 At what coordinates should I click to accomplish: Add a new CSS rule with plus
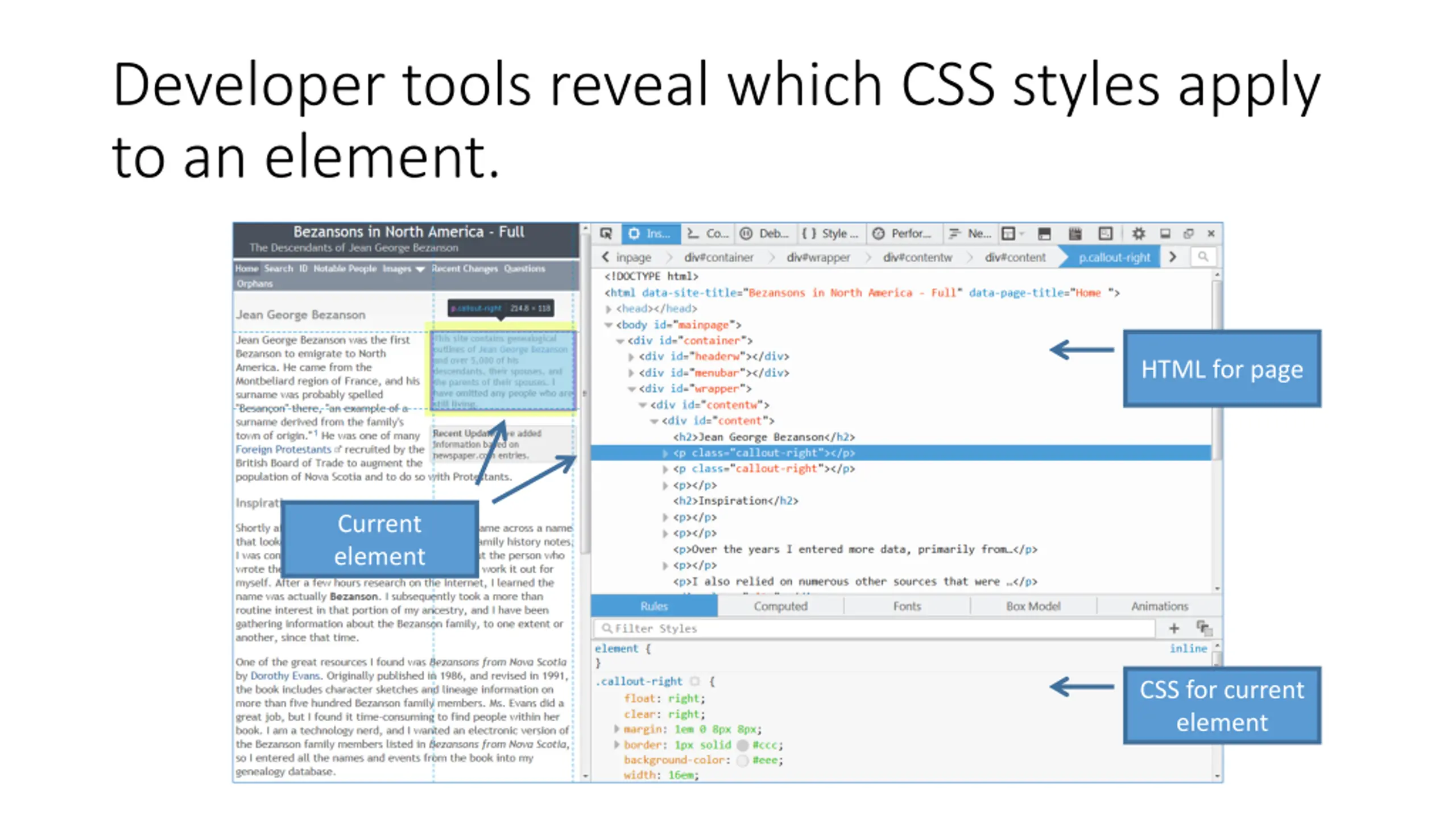point(1174,628)
